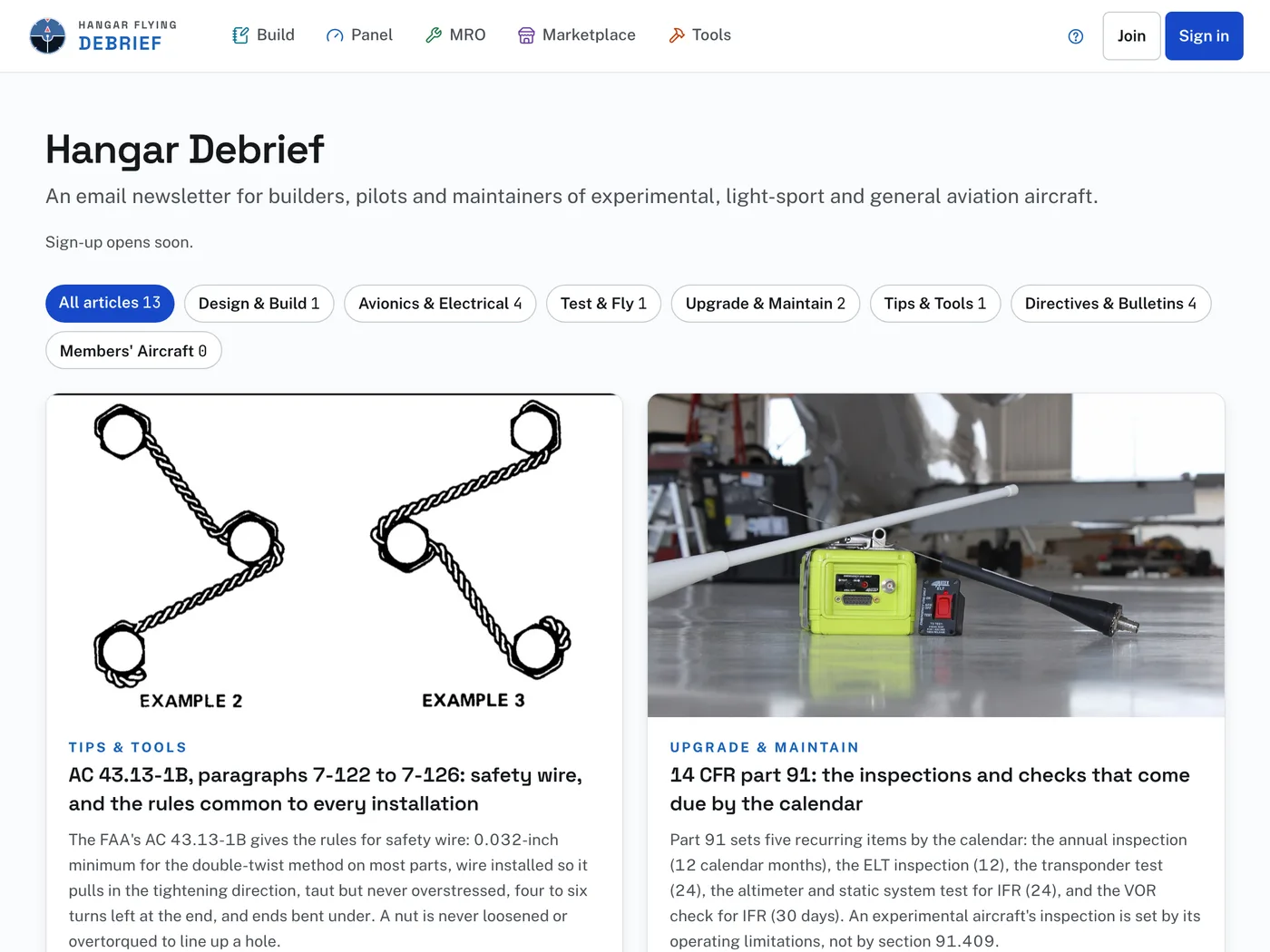This screenshot has height=952, width=1270.
Task: Click the Hangar Flying Debrief compass logo
Action: [47, 35]
